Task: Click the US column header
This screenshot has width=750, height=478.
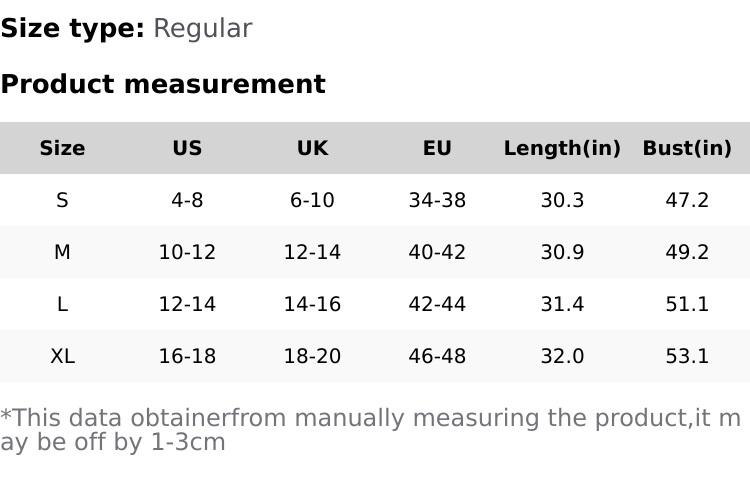Action: 187,148
